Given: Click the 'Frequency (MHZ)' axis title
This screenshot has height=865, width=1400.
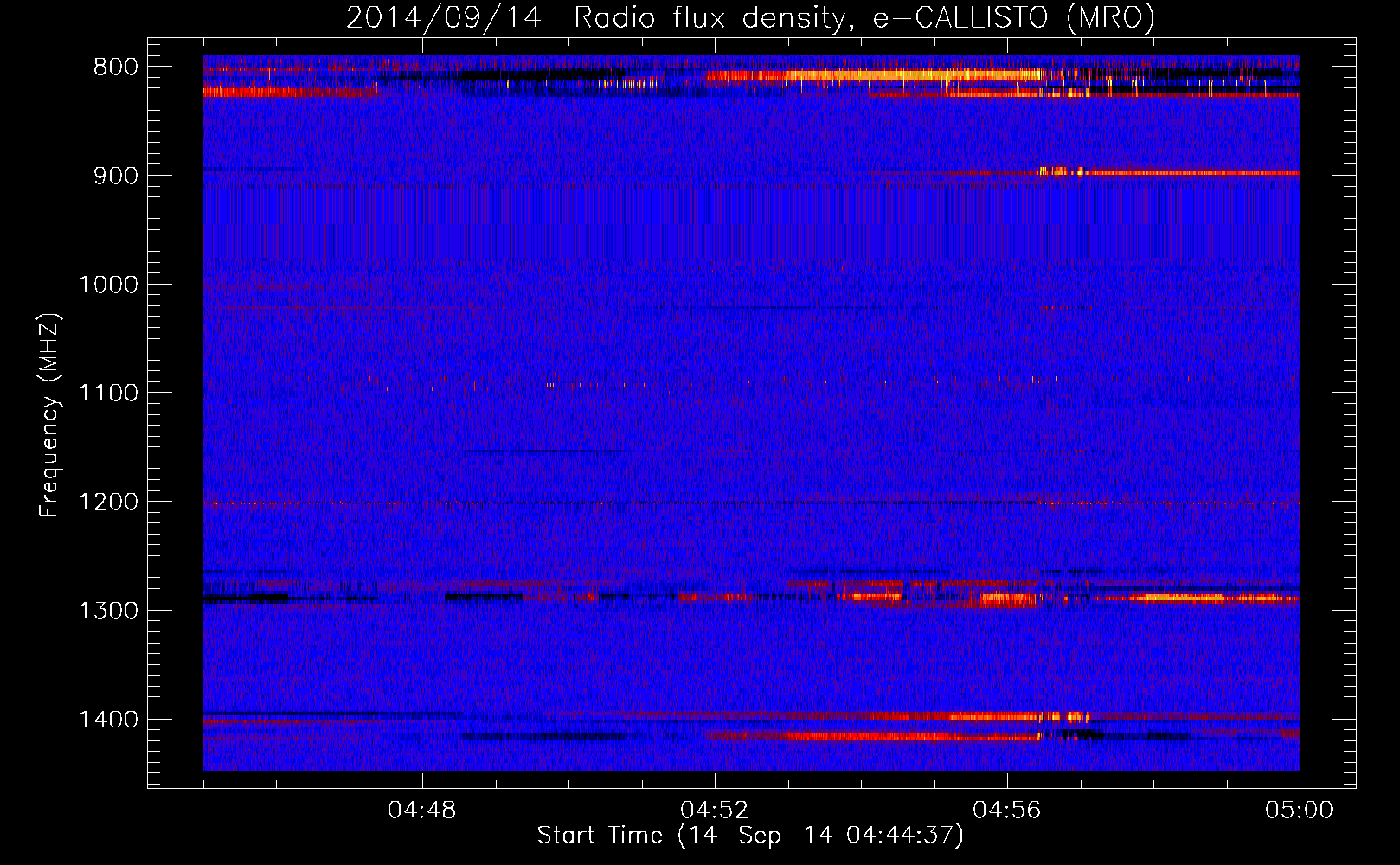Looking at the screenshot, I should tap(50, 415).
